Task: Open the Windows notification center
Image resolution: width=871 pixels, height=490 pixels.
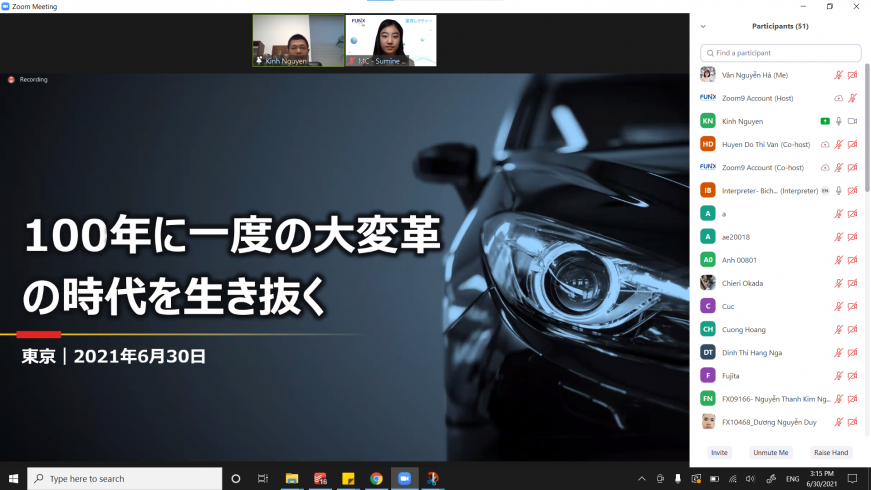Action: tap(852, 478)
